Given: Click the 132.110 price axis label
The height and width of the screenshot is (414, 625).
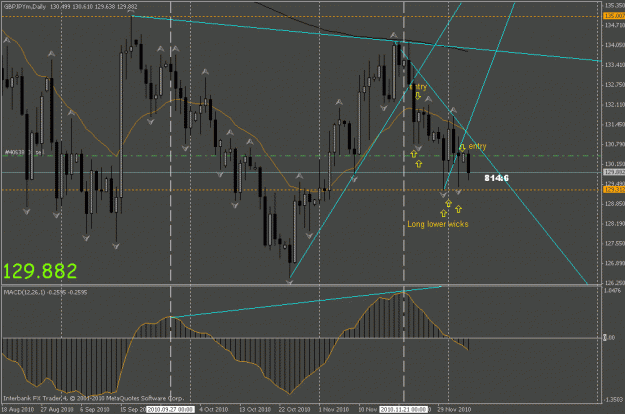Looking at the screenshot, I should (615, 104).
